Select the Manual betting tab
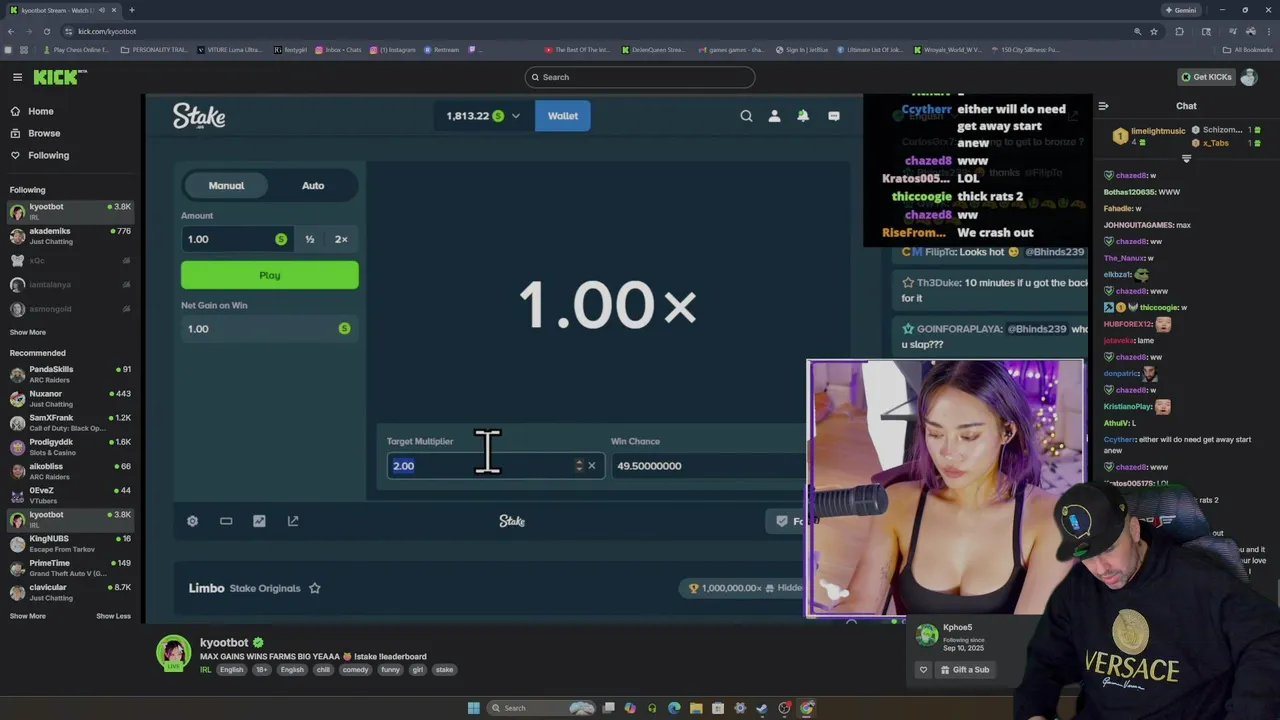Image resolution: width=1280 pixels, height=720 pixels. coord(226,185)
